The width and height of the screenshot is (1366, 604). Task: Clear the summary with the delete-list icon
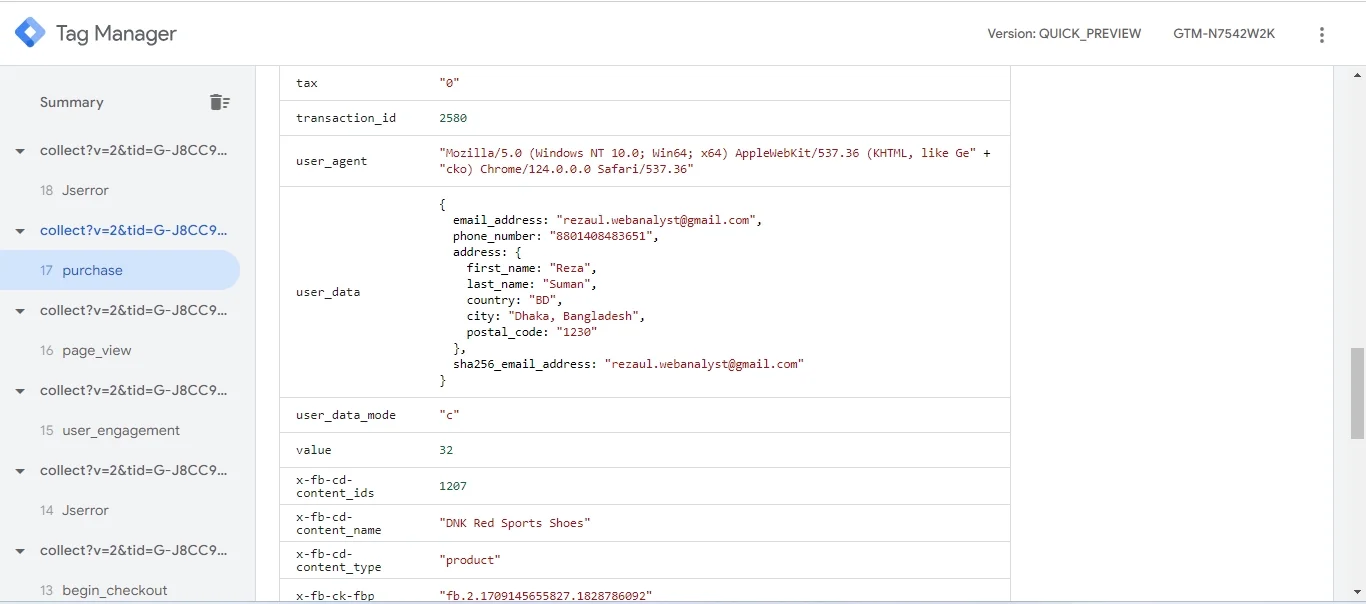point(220,102)
